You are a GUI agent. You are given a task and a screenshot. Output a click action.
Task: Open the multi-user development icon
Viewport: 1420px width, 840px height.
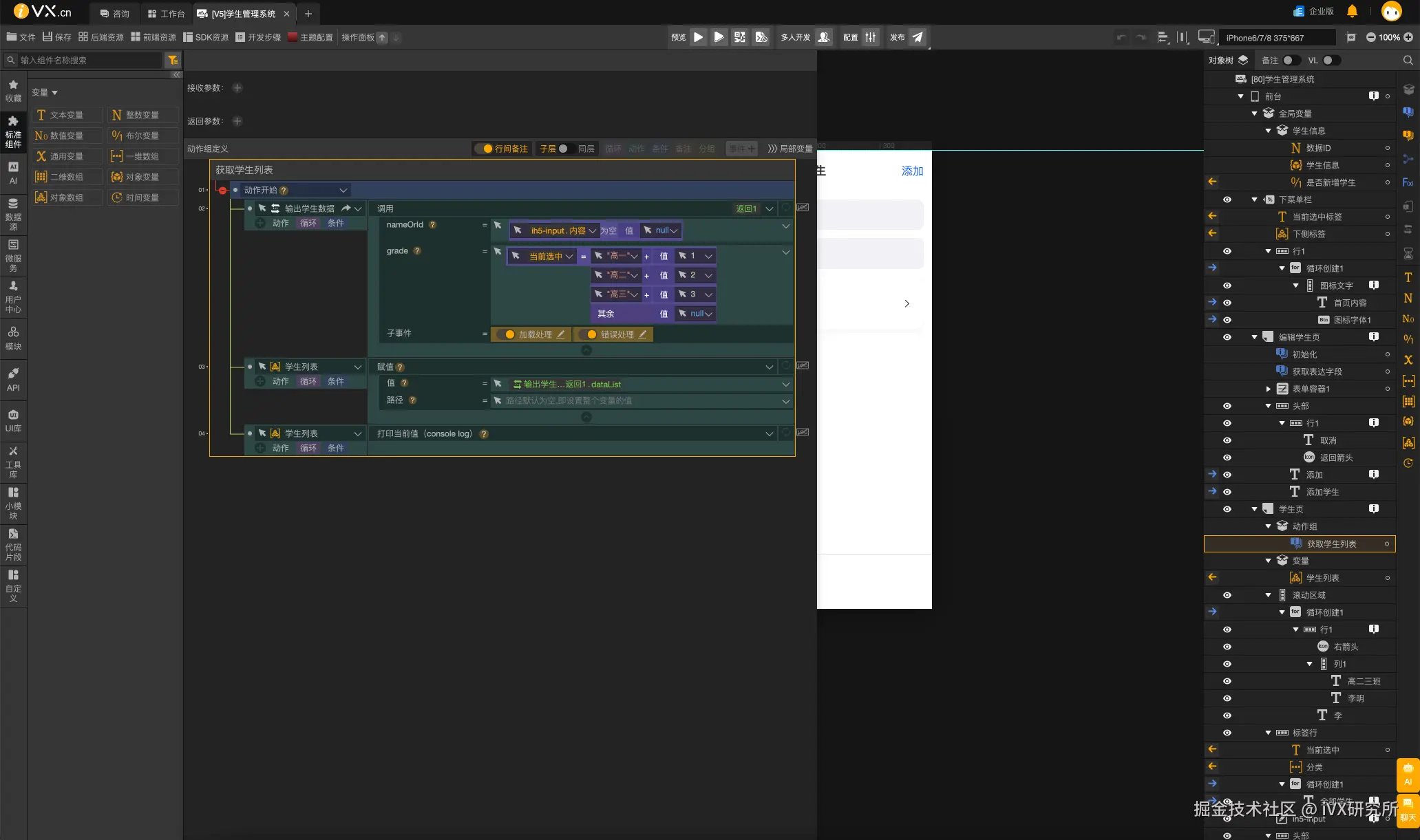823,37
